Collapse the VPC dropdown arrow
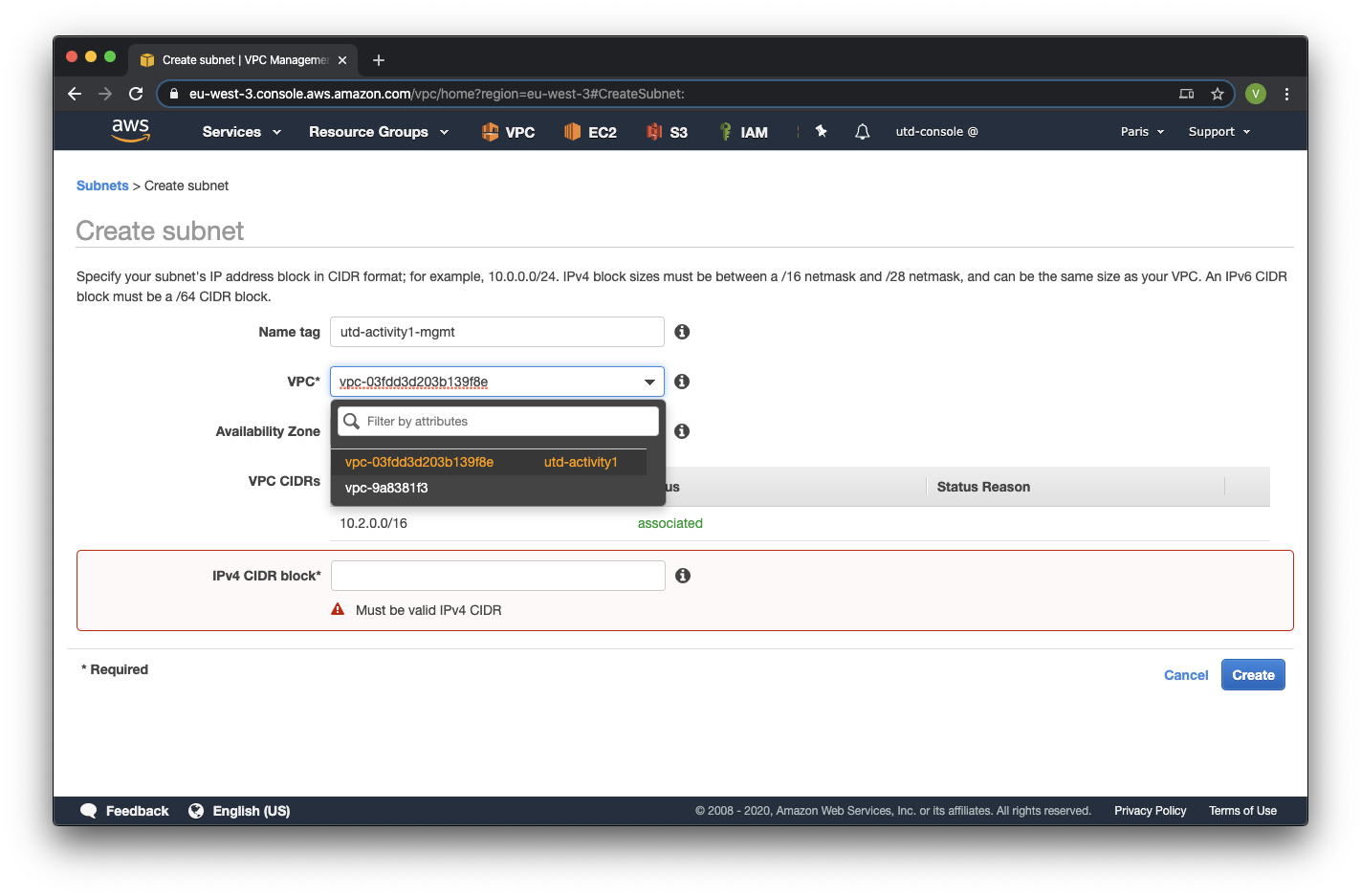This screenshot has width=1361, height=896. pyautogui.click(x=649, y=382)
